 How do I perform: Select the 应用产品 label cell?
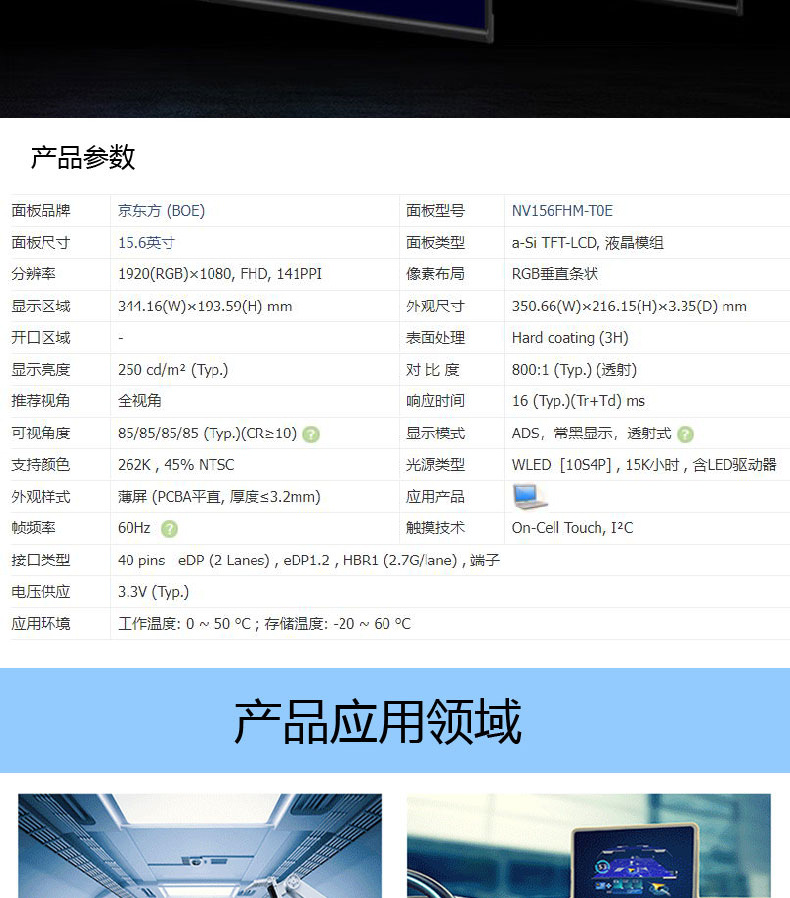pos(435,497)
